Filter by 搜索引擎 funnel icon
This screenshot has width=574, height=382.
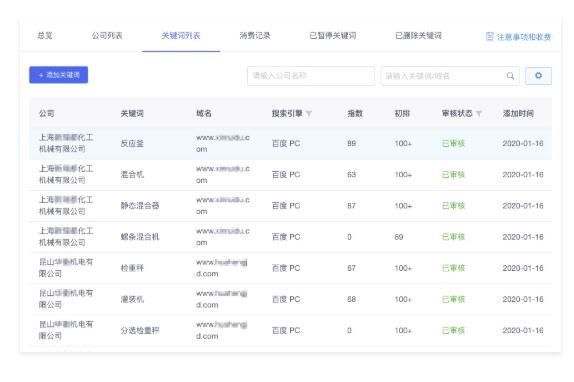pyautogui.click(x=309, y=113)
